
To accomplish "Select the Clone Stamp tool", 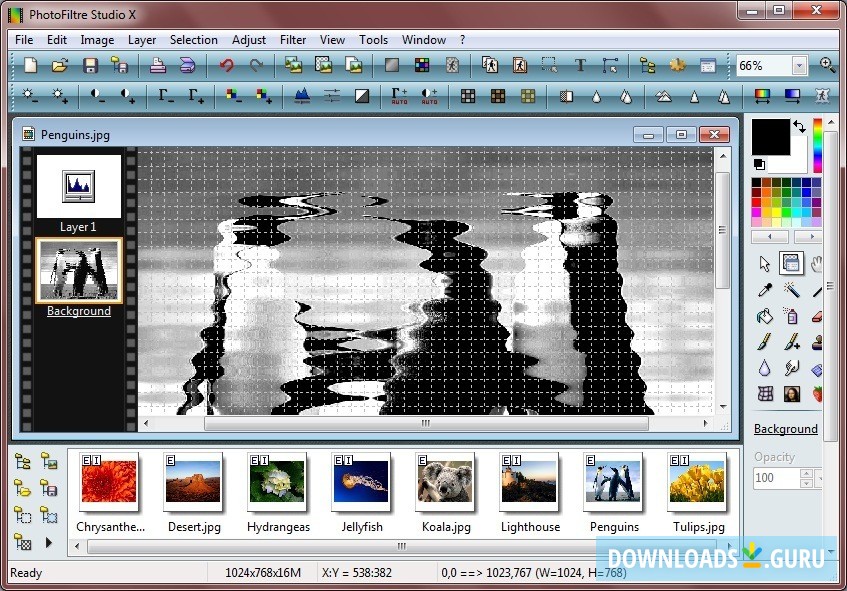I will [817, 342].
